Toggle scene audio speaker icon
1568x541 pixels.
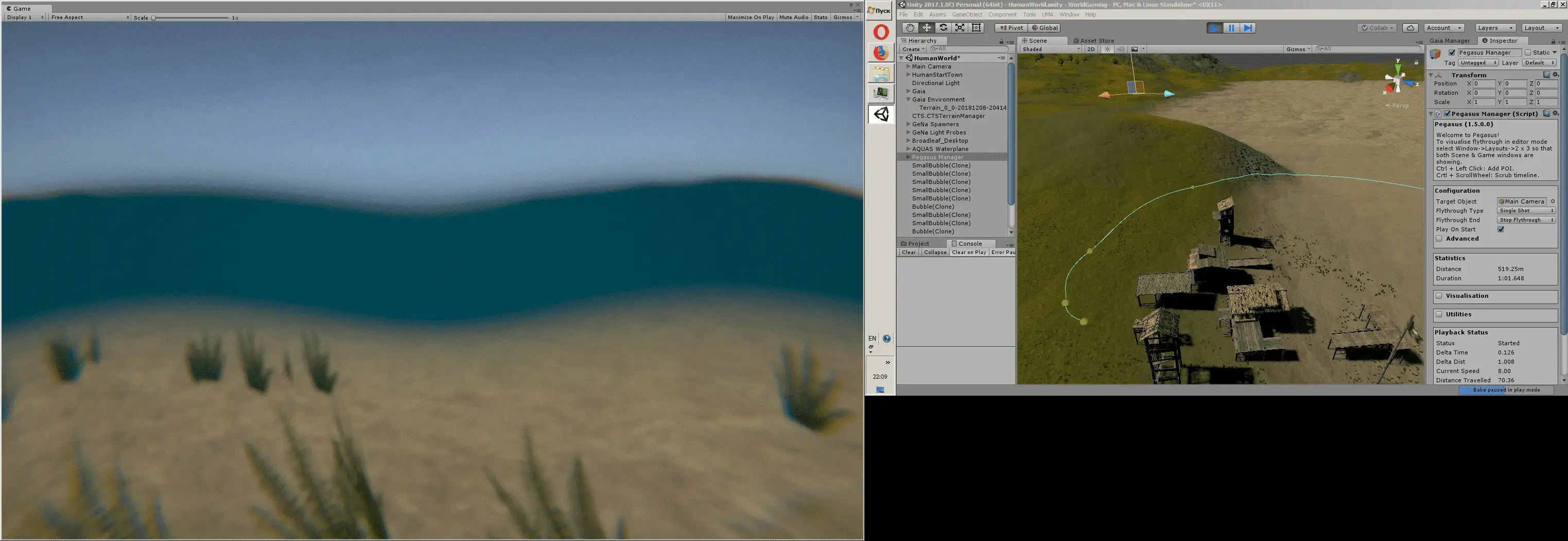pos(1121,49)
